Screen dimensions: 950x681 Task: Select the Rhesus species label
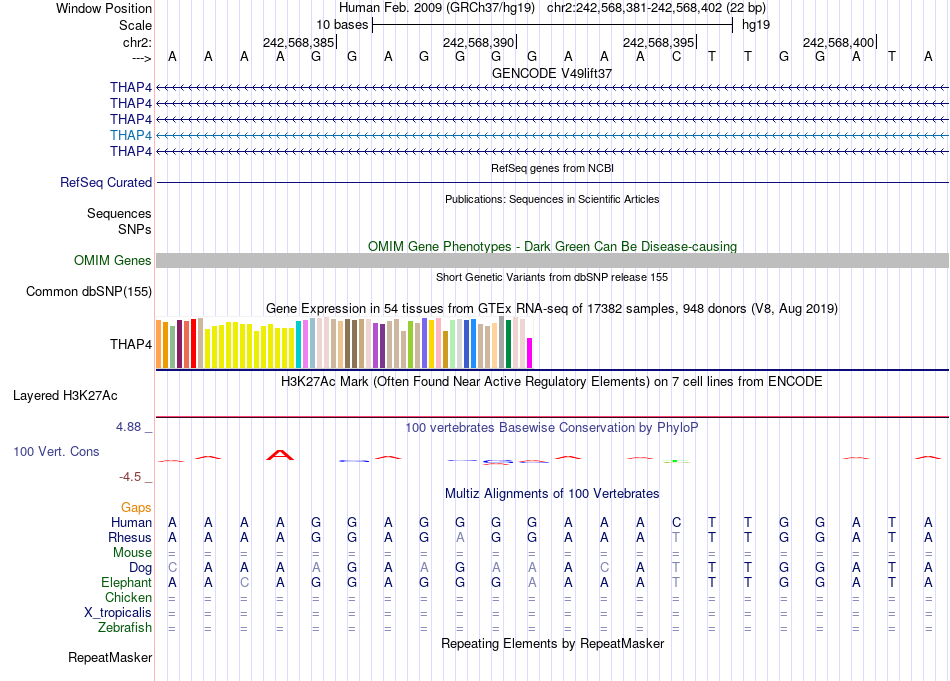point(130,538)
